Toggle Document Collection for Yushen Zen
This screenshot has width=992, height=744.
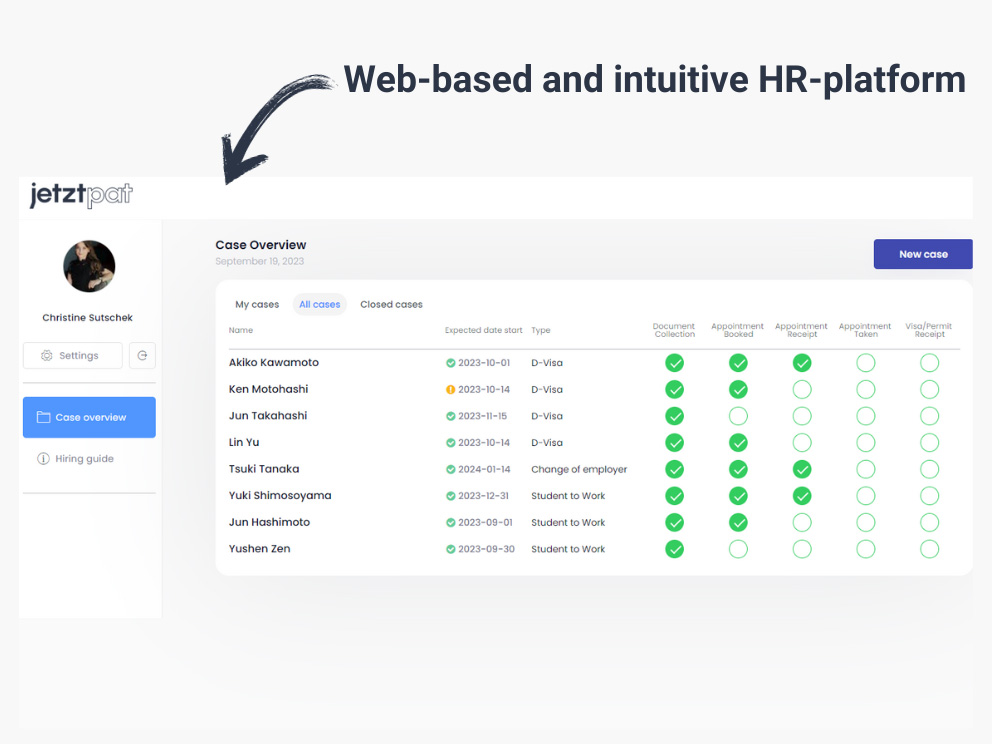point(674,549)
